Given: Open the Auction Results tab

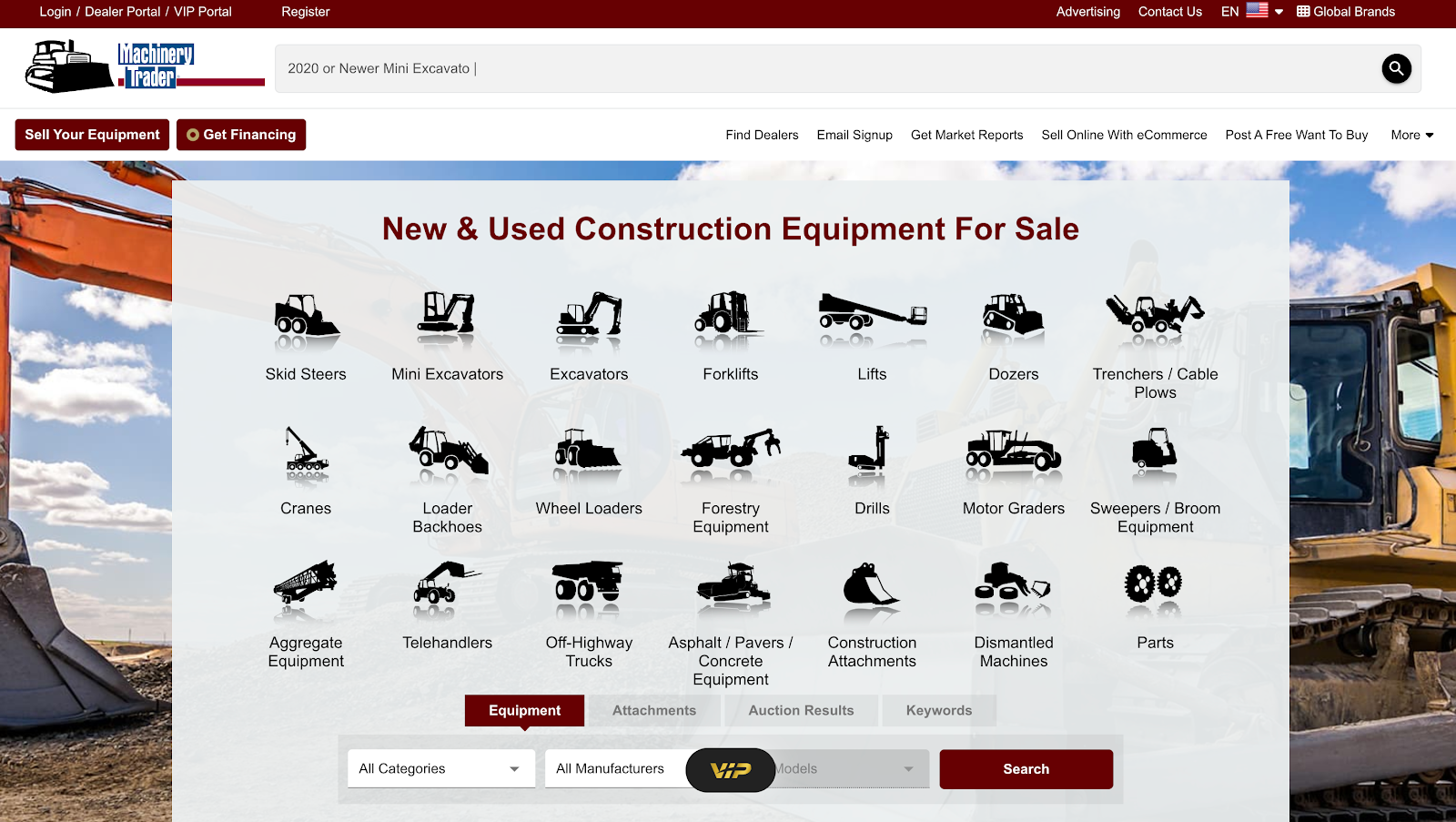Looking at the screenshot, I should coord(802,711).
